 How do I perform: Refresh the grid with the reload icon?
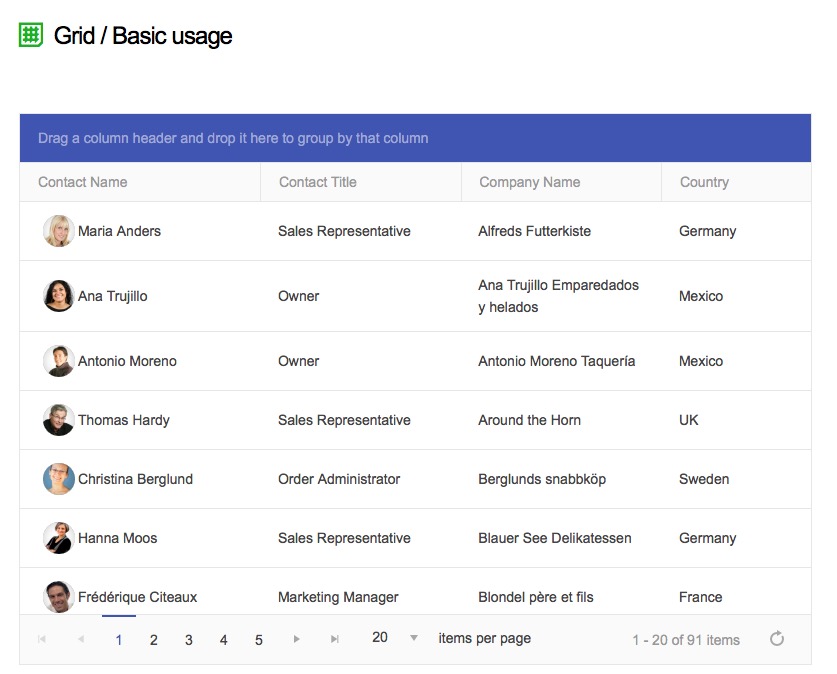tap(777, 638)
